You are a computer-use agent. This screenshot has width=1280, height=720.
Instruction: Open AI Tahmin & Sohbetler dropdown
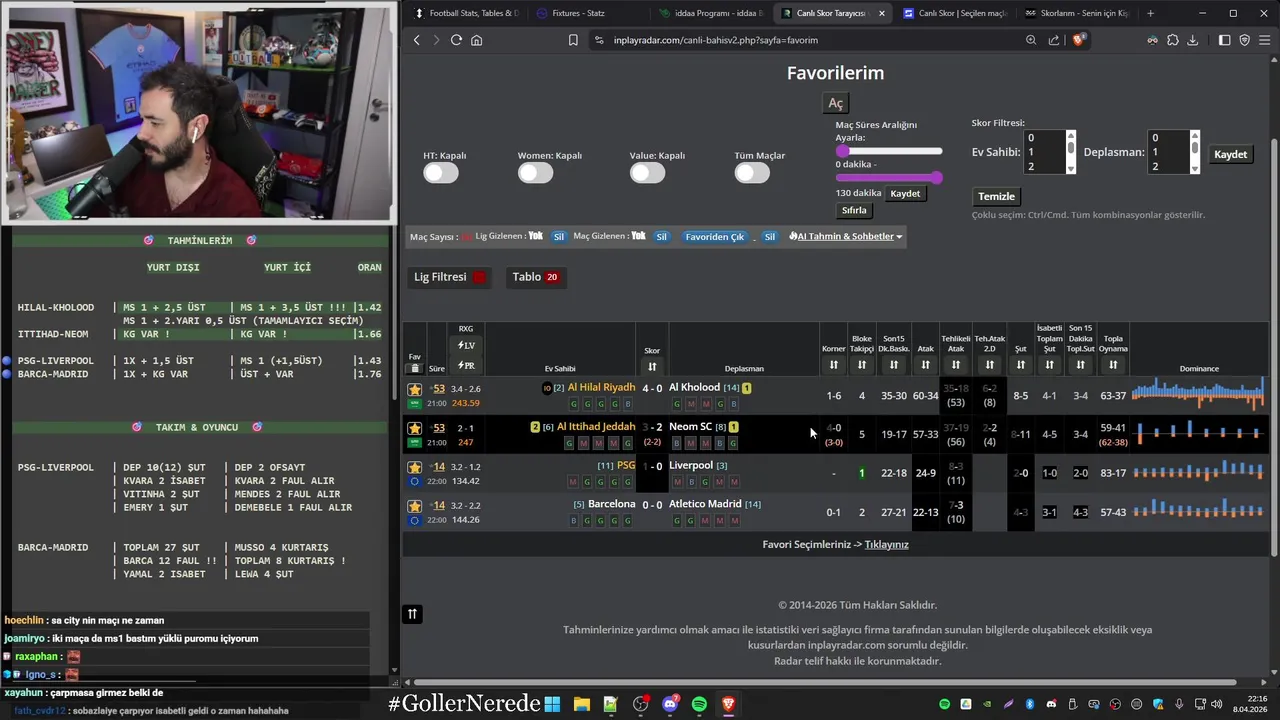846,237
